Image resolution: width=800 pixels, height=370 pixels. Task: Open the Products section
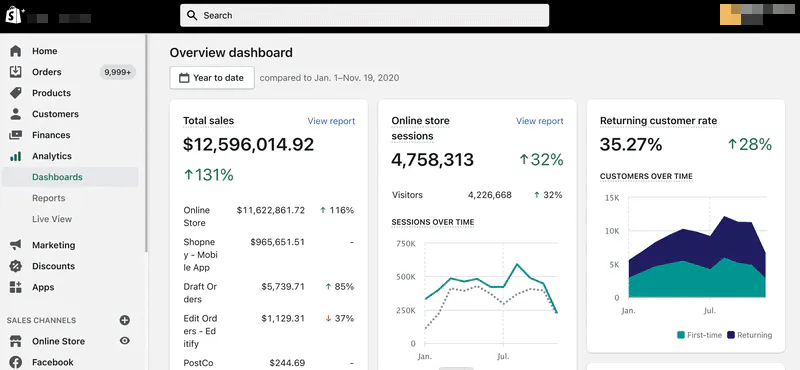(52, 93)
